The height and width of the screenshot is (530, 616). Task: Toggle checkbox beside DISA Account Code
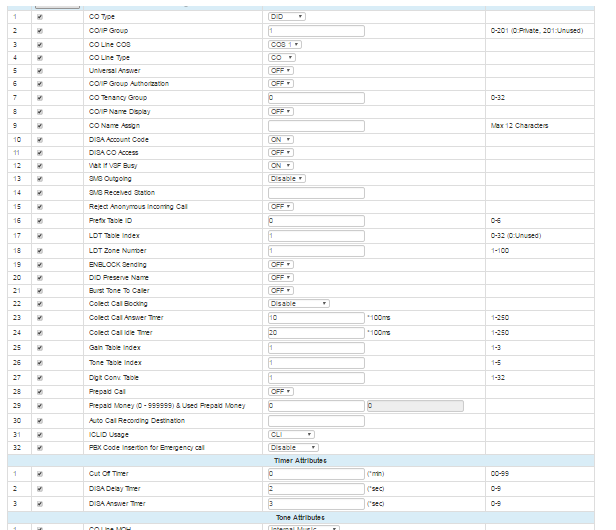[x=40, y=139]
